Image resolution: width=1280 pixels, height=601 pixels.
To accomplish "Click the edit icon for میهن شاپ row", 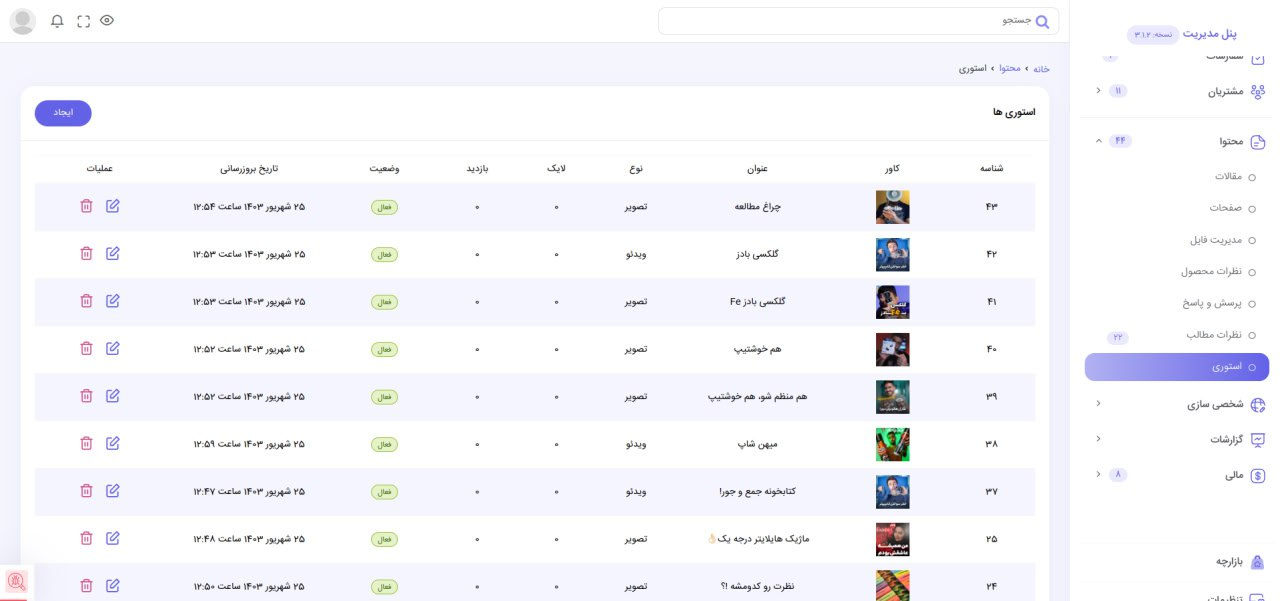I will click(x=113, y=443).
